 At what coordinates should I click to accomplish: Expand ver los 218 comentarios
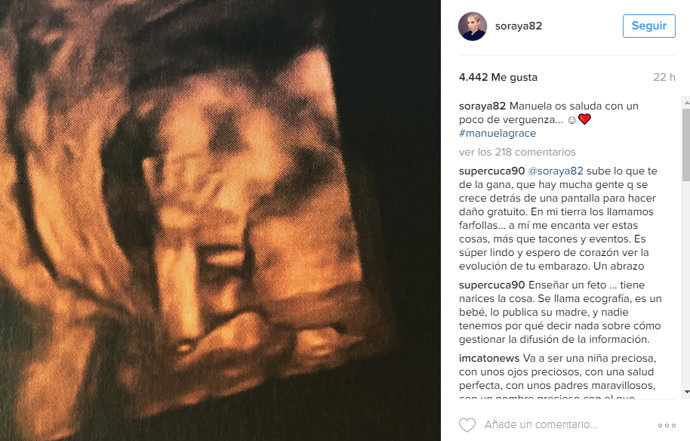click(517, 152)
